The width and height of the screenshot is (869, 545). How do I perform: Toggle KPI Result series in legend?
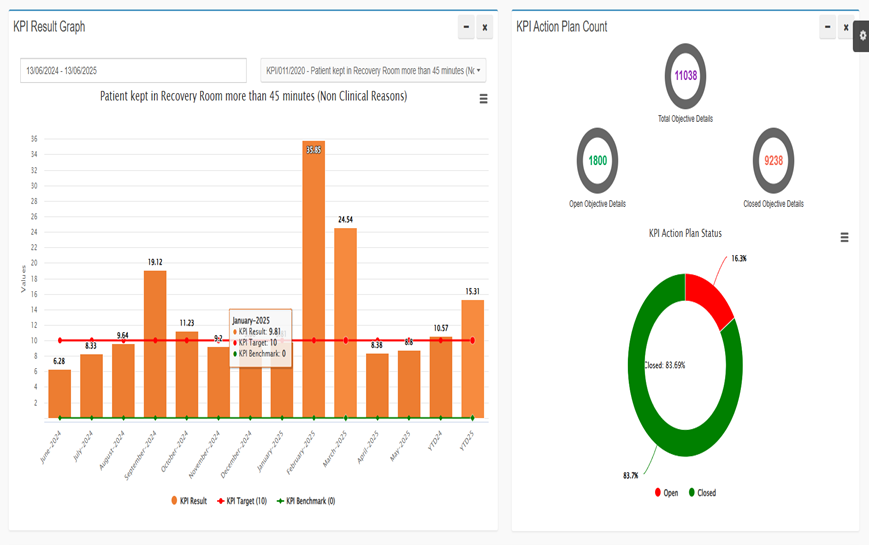(189, 501)
